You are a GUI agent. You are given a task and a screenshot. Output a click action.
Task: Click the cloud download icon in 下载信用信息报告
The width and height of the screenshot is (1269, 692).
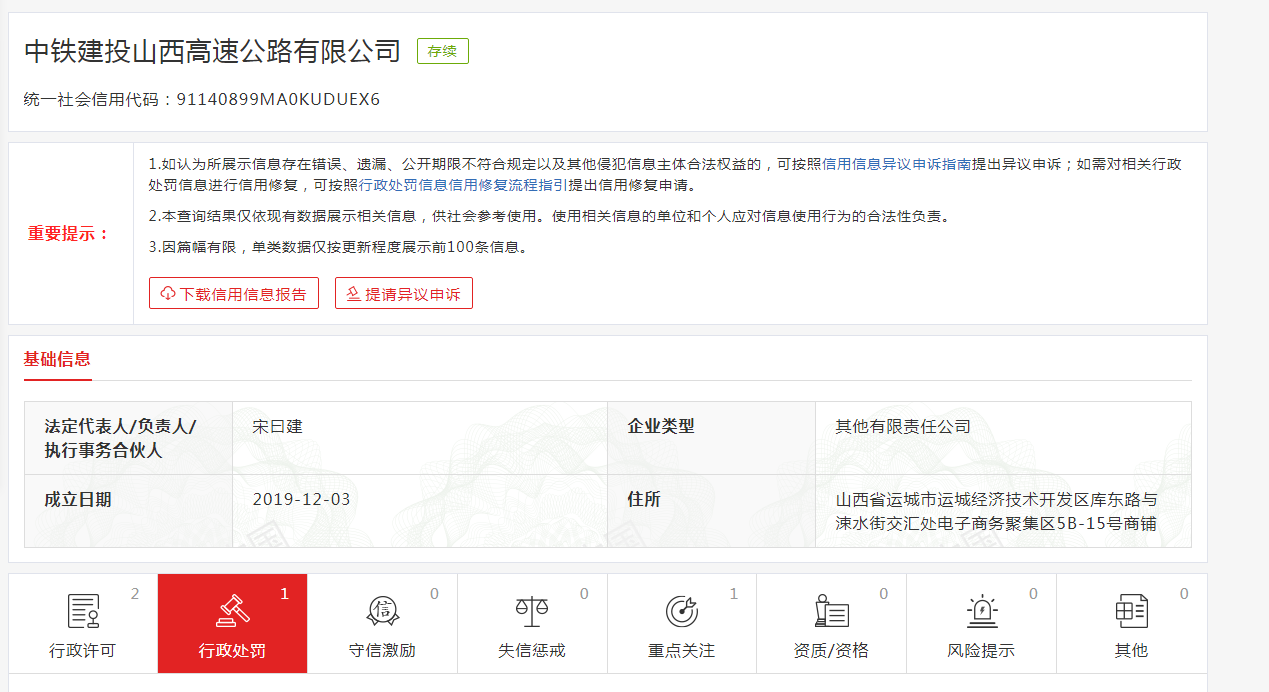[168, 294]
